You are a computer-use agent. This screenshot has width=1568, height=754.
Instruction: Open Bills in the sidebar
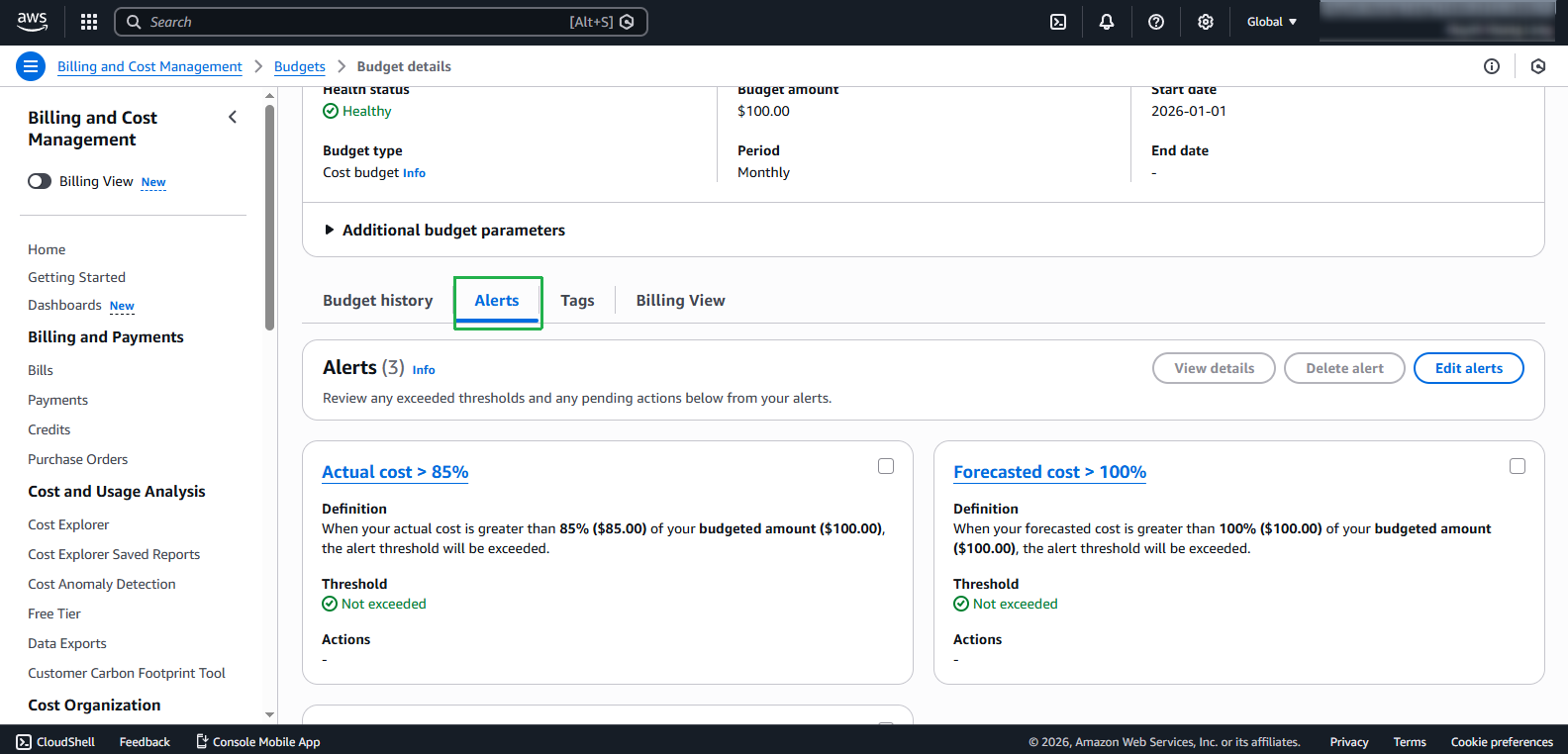41,370
